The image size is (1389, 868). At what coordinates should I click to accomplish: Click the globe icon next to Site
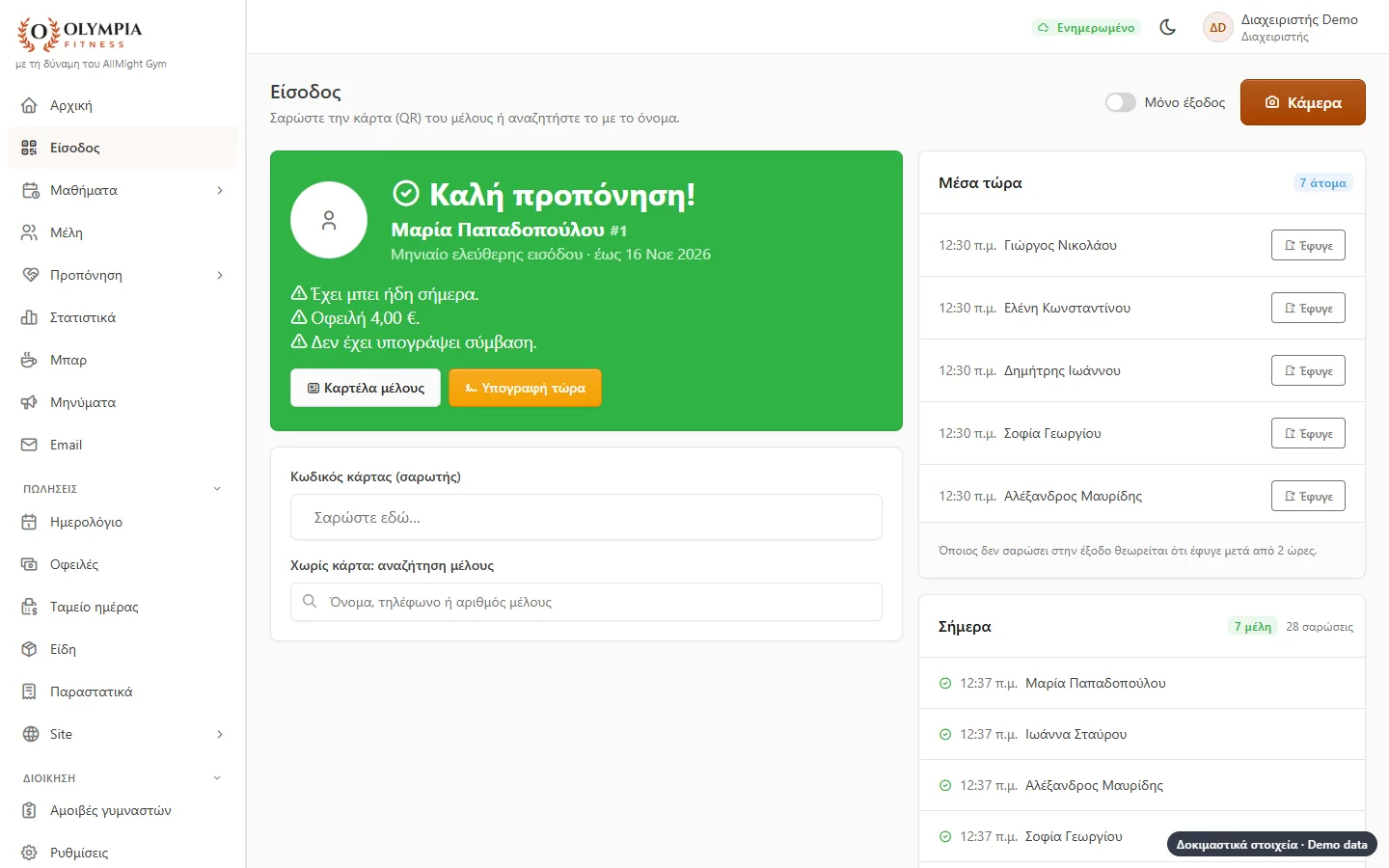[x=30, y=734]
